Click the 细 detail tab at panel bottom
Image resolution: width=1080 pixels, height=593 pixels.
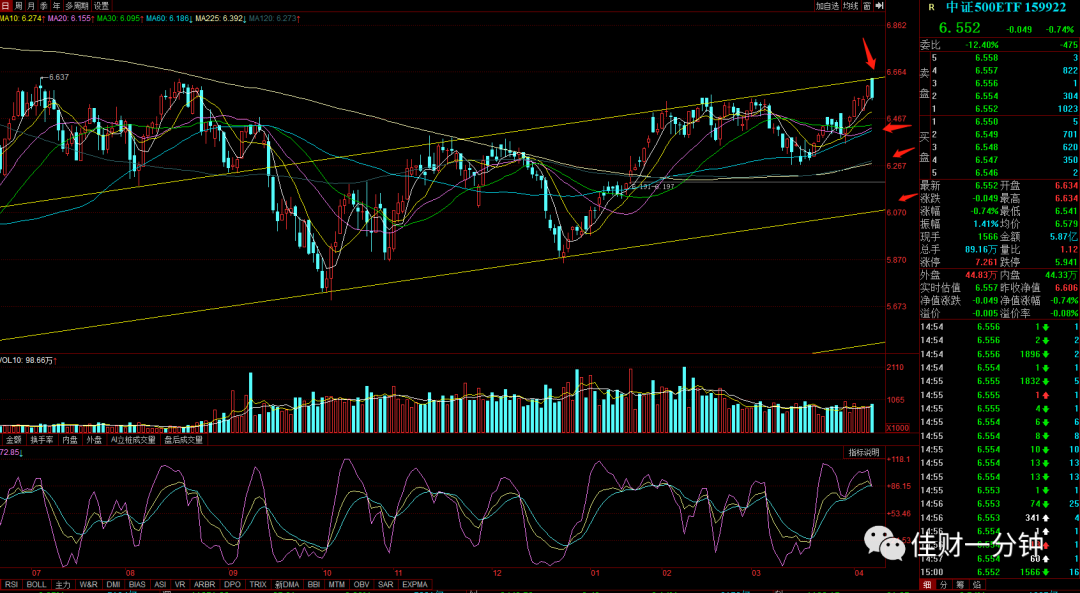pos(926,585)
